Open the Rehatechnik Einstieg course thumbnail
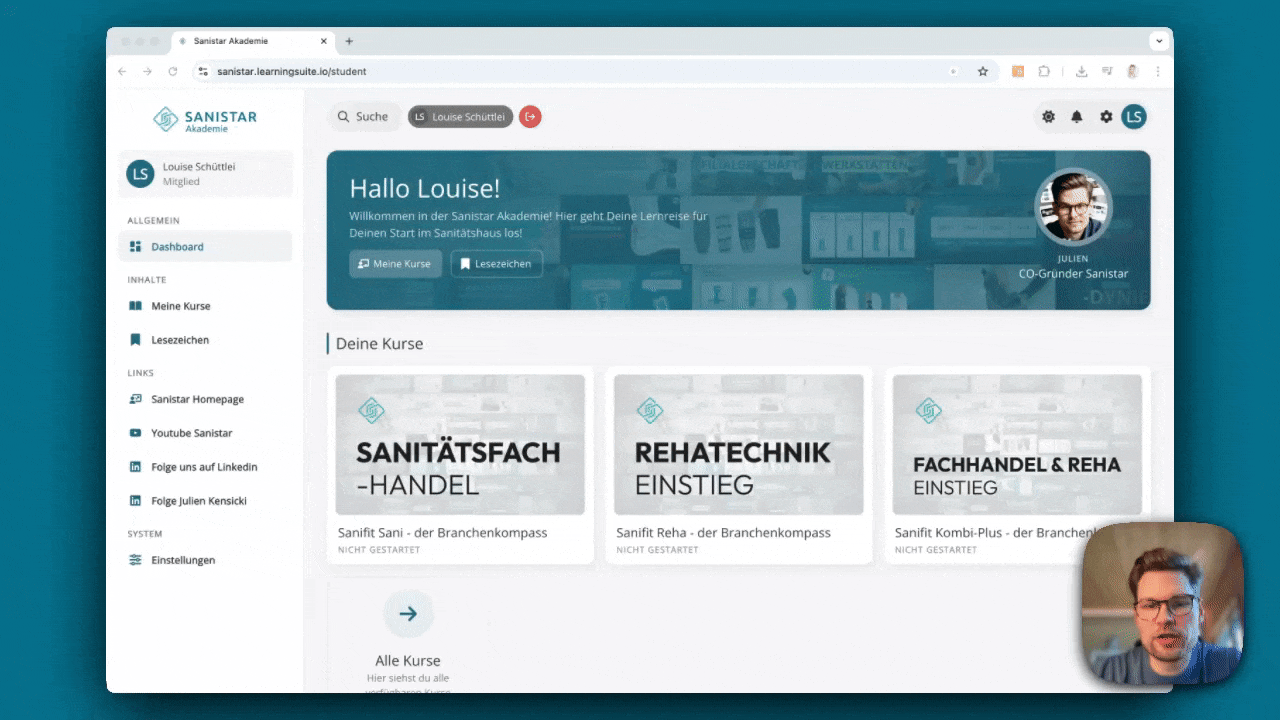The width and height of the screenshot is (1280, 720). coord(739,445)
